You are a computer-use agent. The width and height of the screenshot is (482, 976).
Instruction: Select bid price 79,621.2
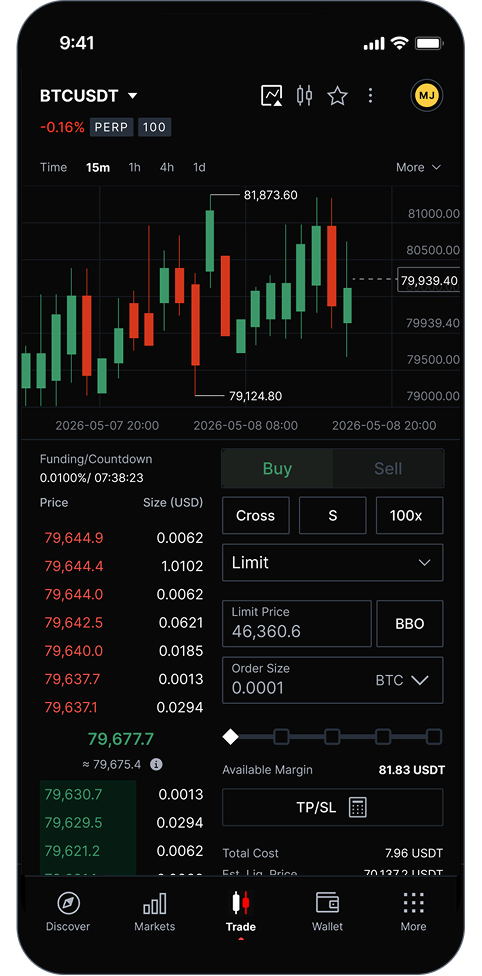73,850
